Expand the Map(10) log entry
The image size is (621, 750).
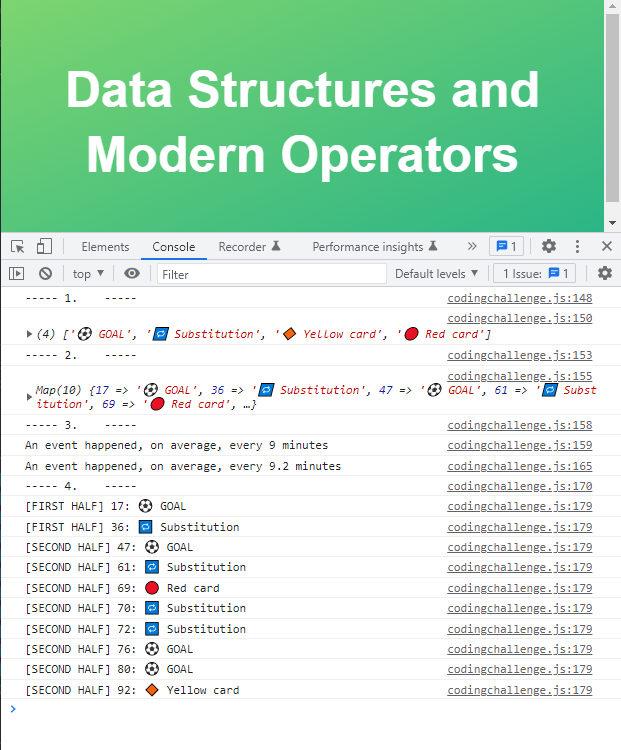click(29, 397)
